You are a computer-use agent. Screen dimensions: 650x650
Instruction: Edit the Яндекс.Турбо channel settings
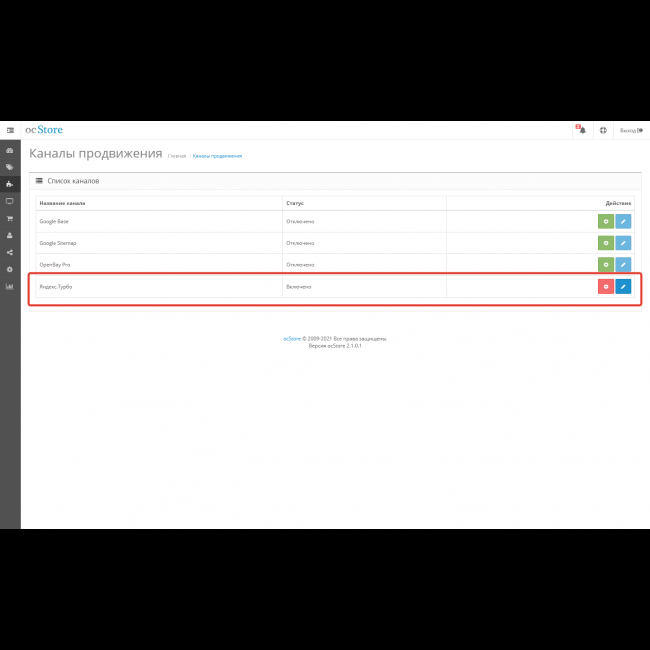[x=623, y=287]
